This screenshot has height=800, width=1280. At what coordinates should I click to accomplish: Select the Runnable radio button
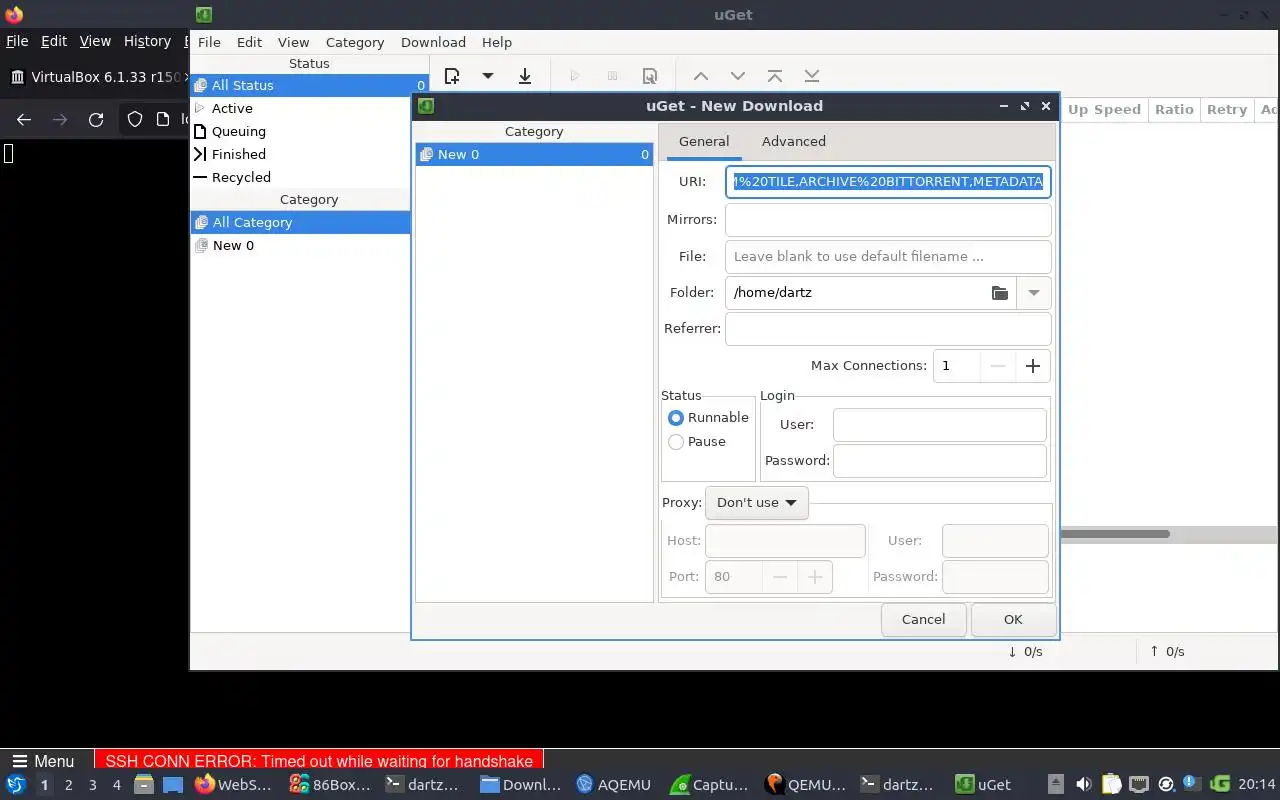point(676,417)
